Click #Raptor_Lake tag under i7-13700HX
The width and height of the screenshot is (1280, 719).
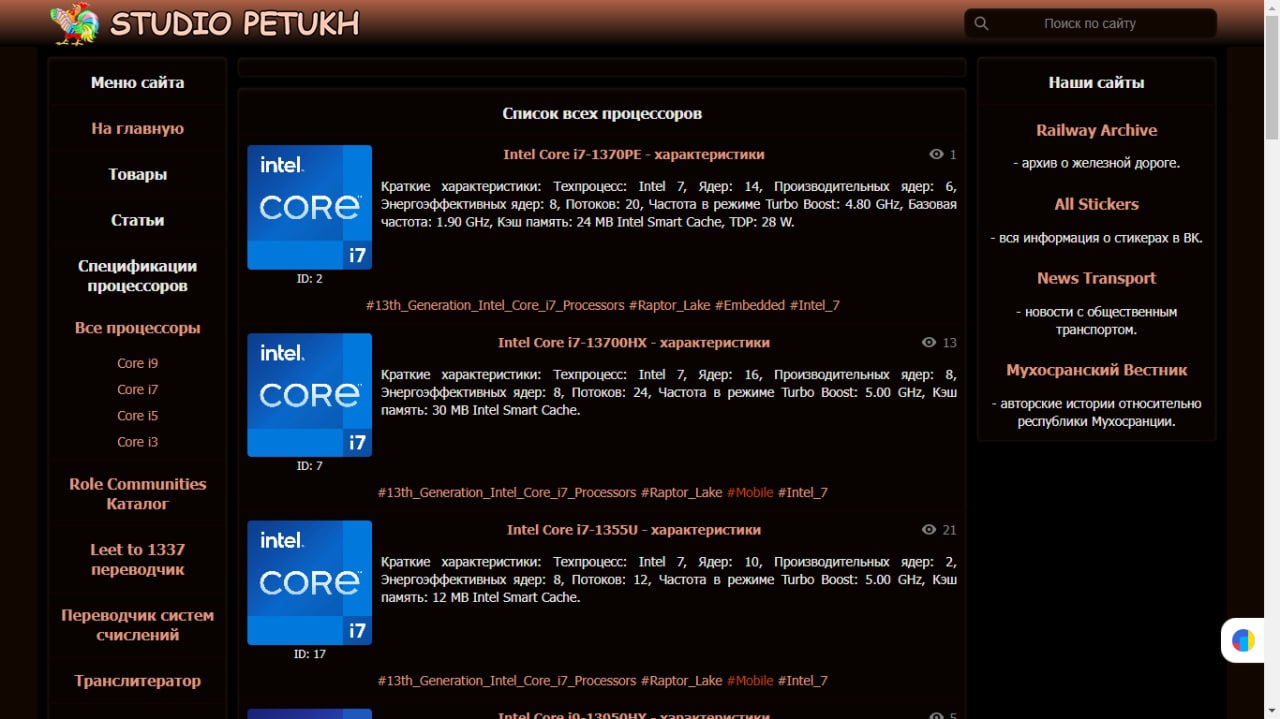tap(681, 492)
